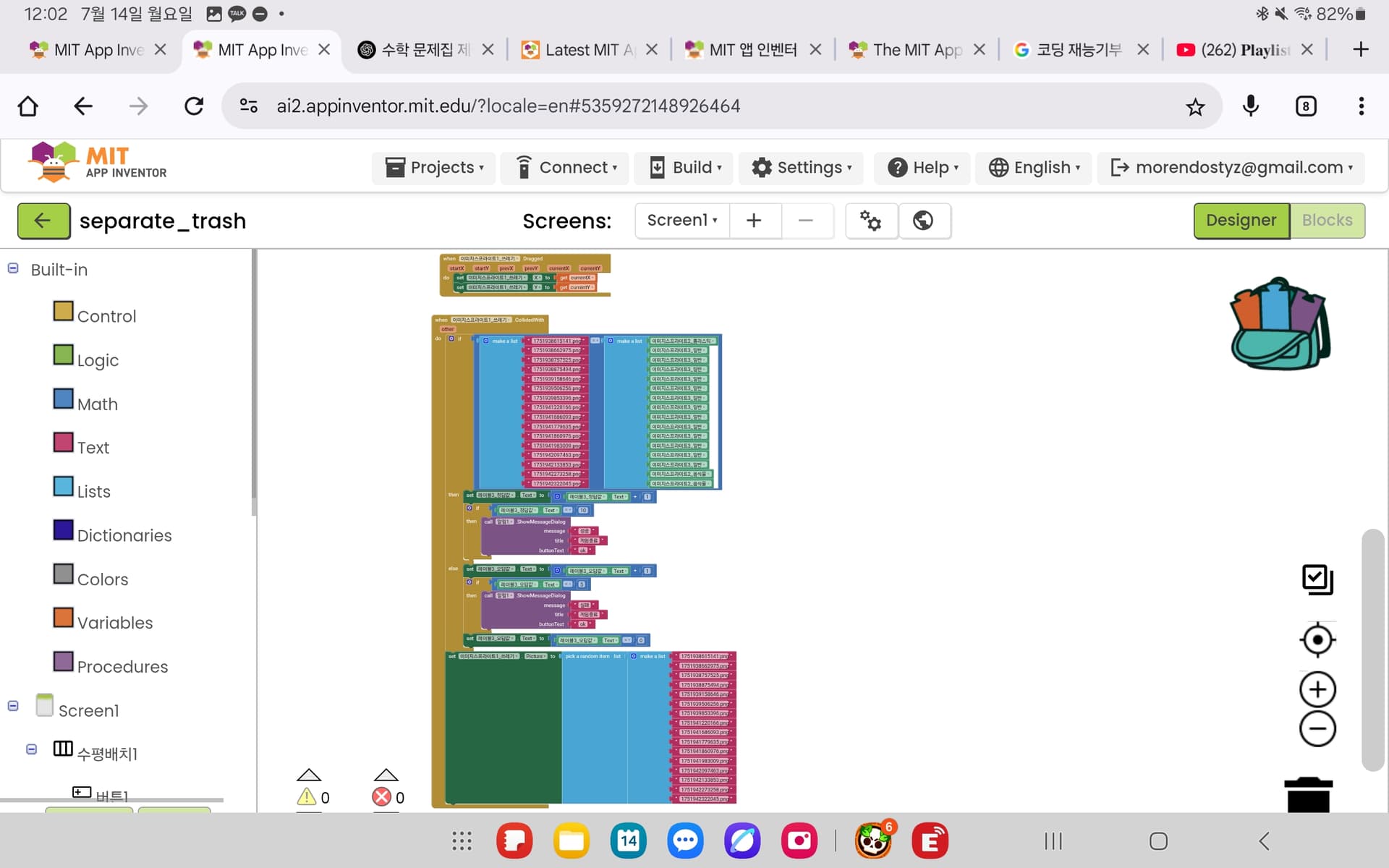Click the globe publish icon

click(923, 220)
